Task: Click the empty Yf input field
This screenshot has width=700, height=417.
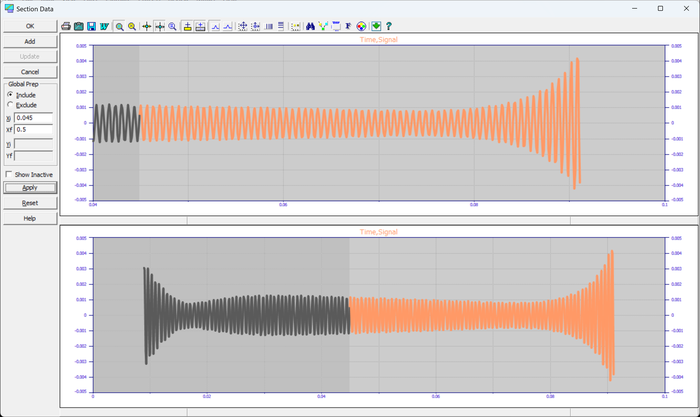Action: coord(33,156)
